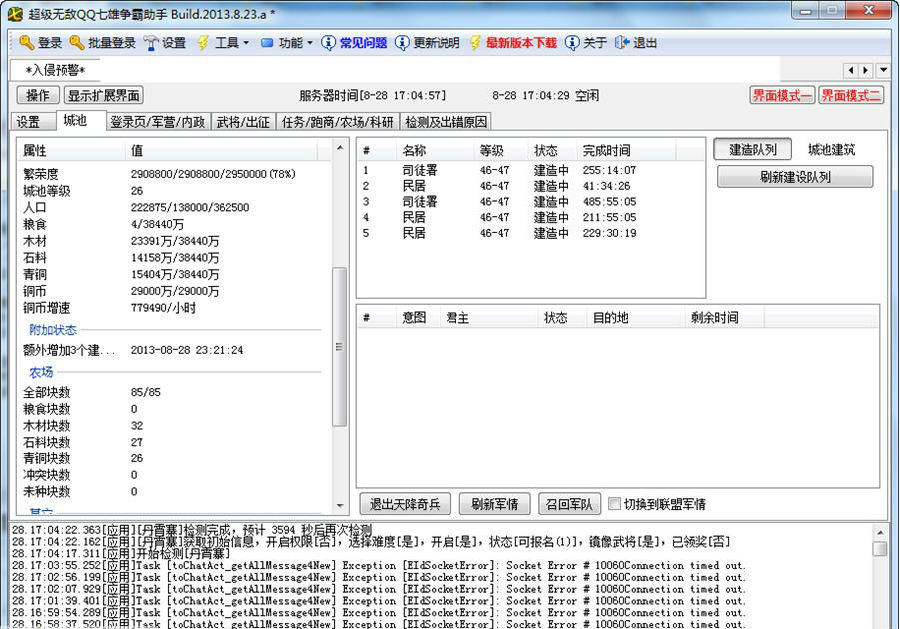The image size is (900, 629).
Task: Open the document tab list dropdown arrow
Action: (x=883, y=70)
